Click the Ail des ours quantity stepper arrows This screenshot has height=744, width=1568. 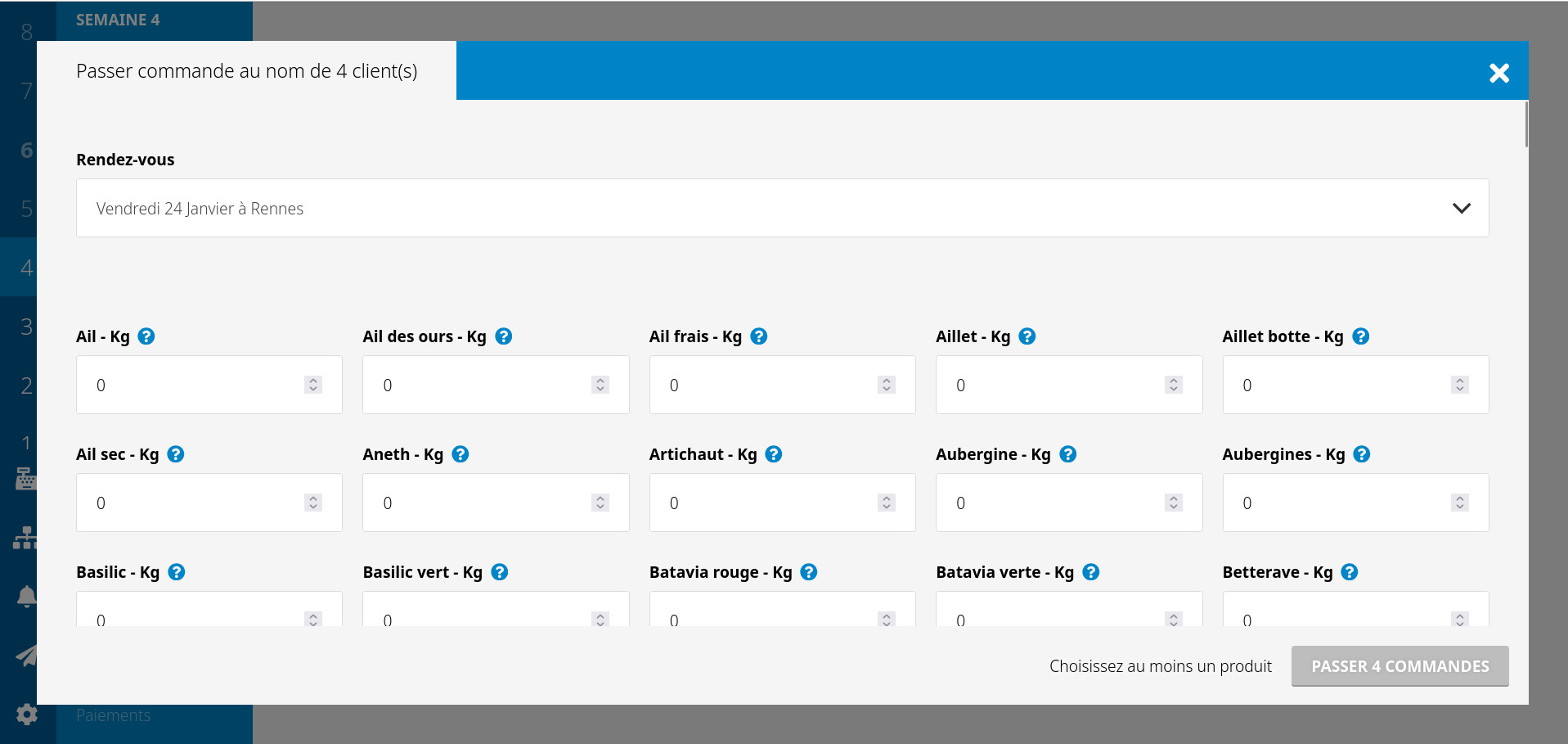(x=600, y=385)
